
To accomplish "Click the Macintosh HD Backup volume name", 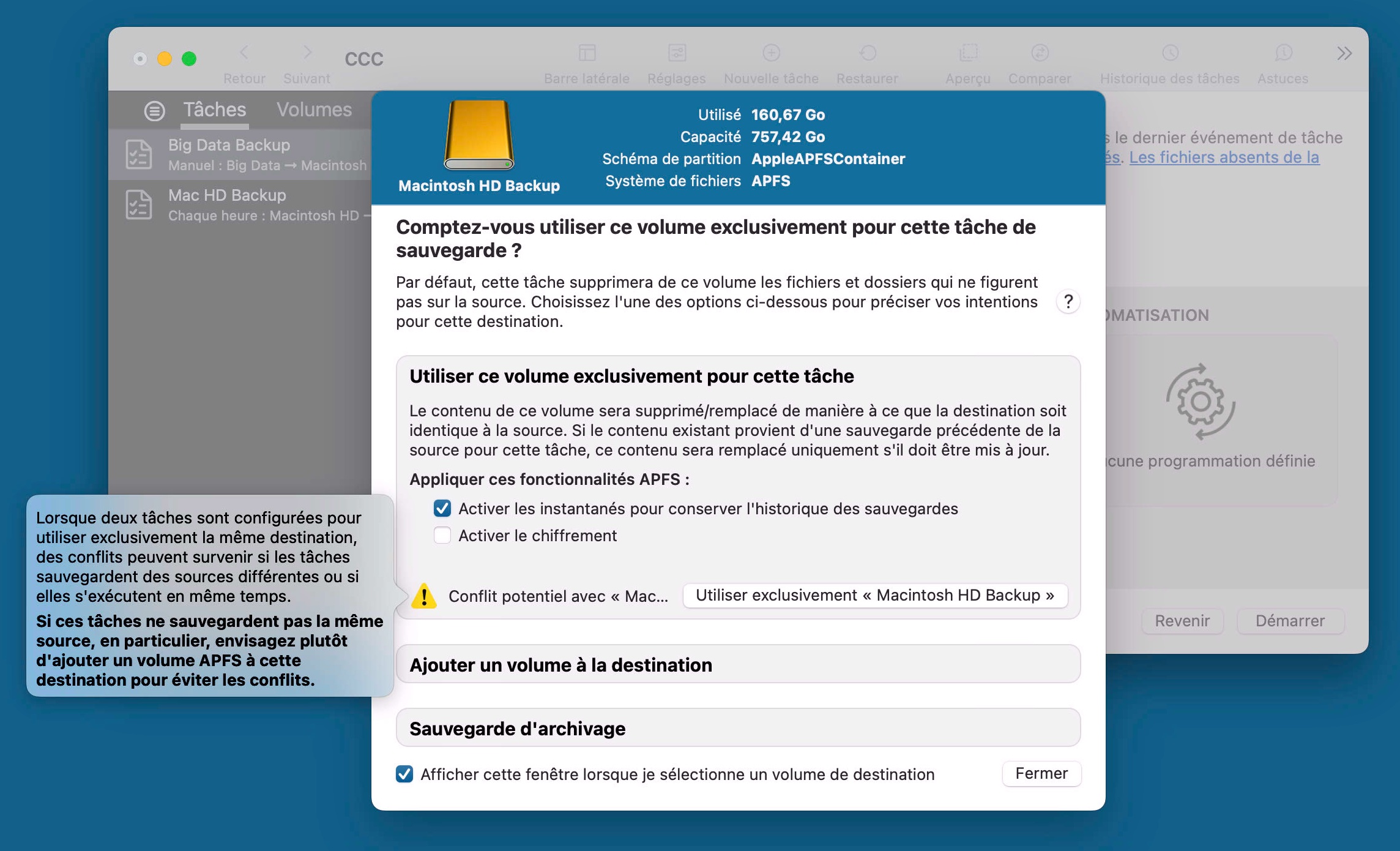I will pyautogui.click(x=479, y=186).
